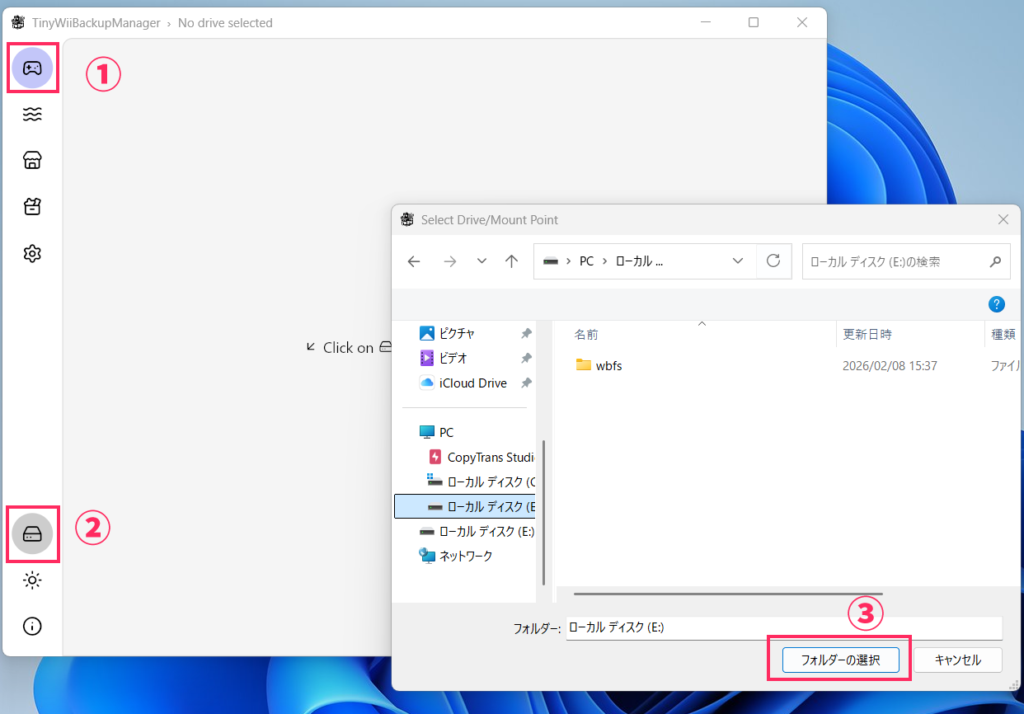This screenshot has width=1024, height=714.
Task: Open the info about icon
Action: click(x=32, y=626)
